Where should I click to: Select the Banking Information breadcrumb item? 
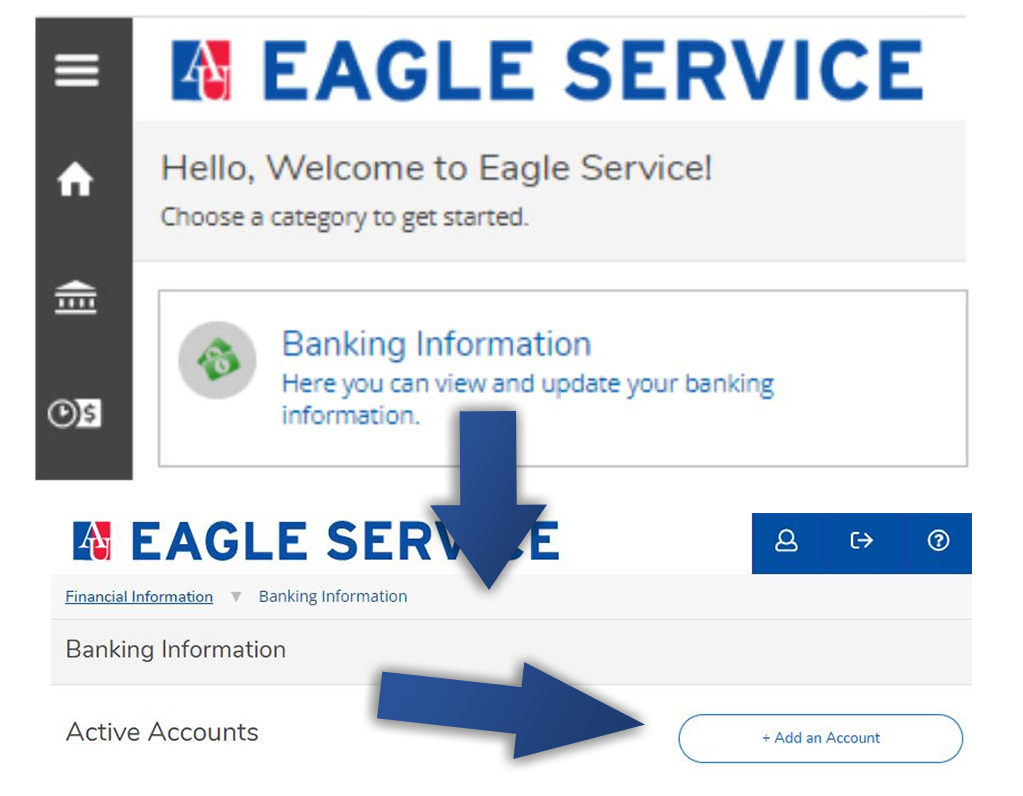tap(333, 596)
